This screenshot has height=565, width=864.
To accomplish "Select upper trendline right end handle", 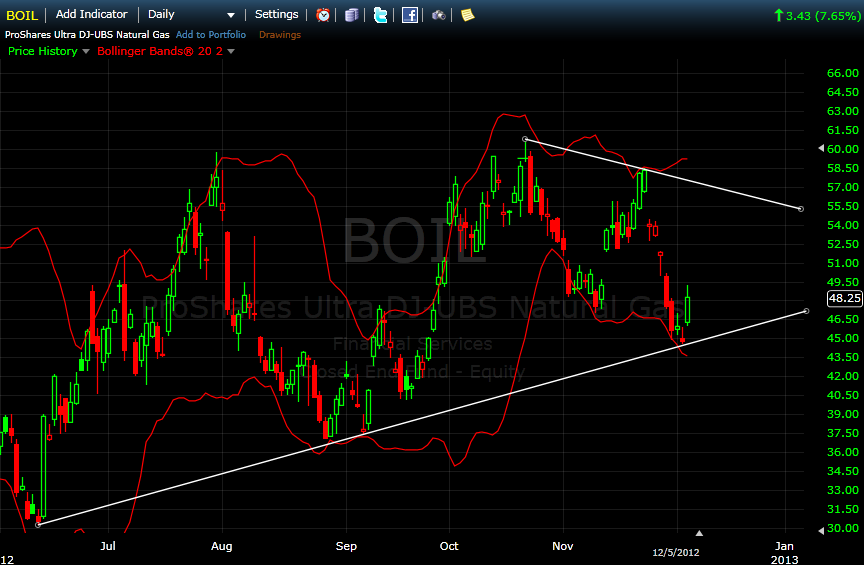I will [x=801, y=209].
